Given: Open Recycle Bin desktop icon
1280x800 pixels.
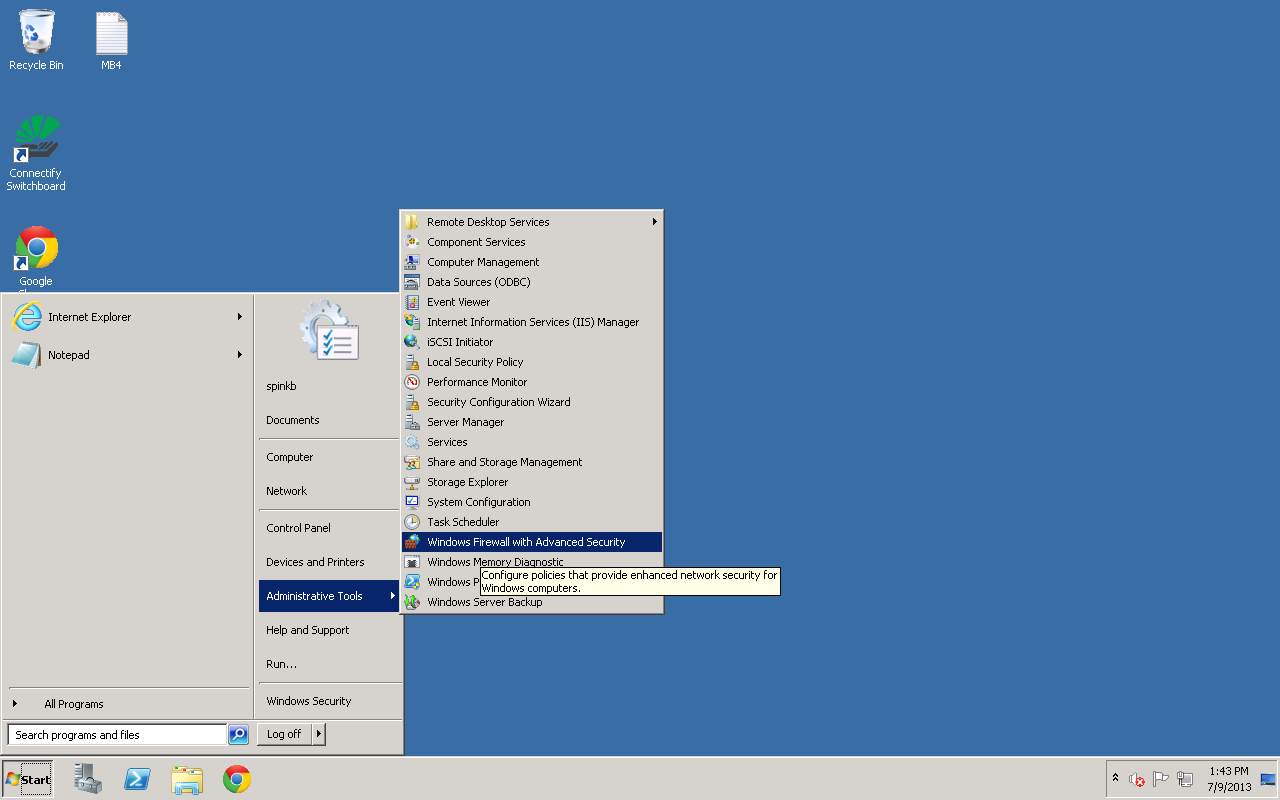Looking at the screenshot, I should pos(36,40).
